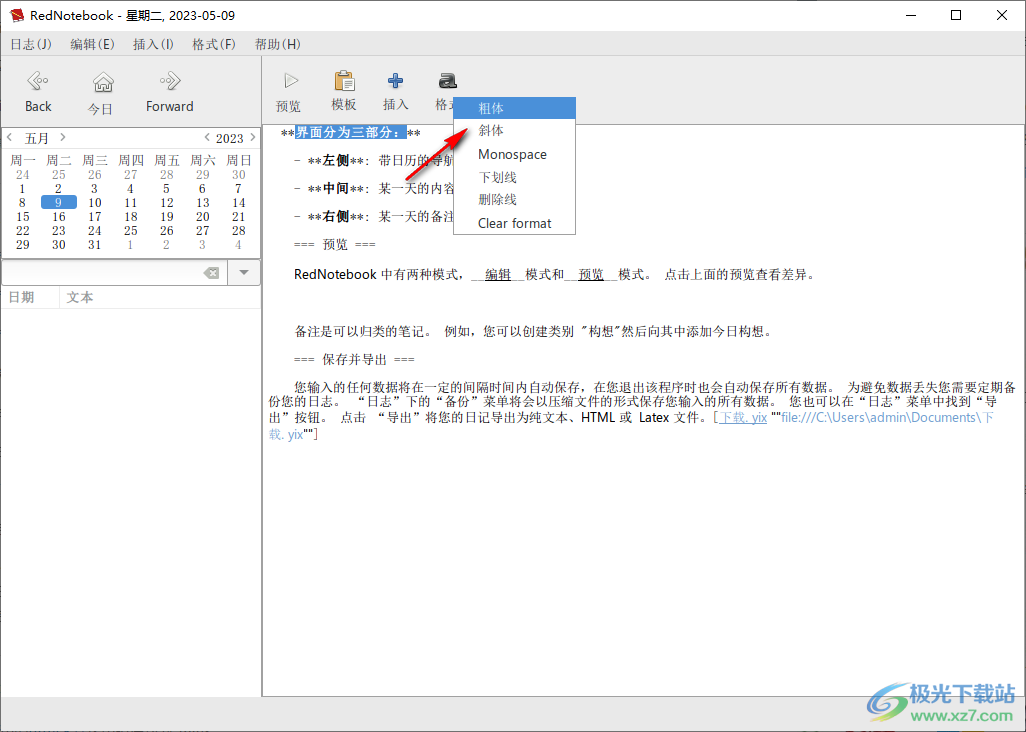Expand the search dropdown arrow

click(244, 273)
